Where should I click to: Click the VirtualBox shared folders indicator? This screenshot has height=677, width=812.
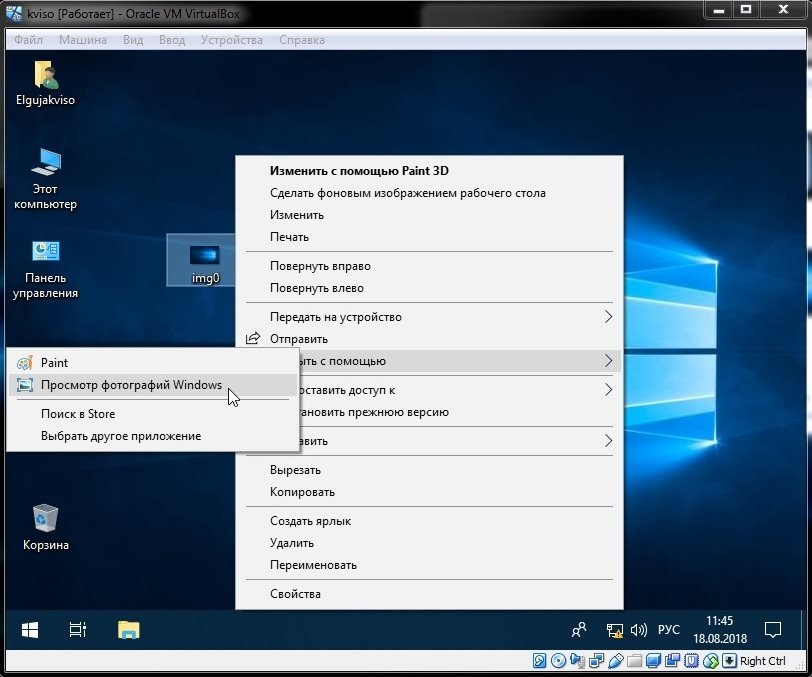click(x=634, y=661)
